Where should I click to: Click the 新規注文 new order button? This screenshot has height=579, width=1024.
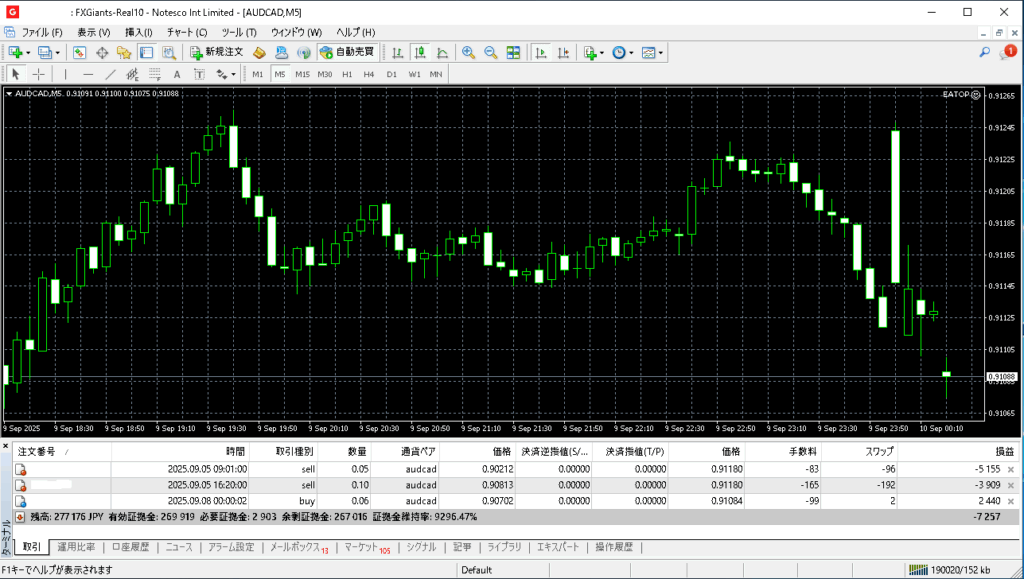click(x=216, y=52)
